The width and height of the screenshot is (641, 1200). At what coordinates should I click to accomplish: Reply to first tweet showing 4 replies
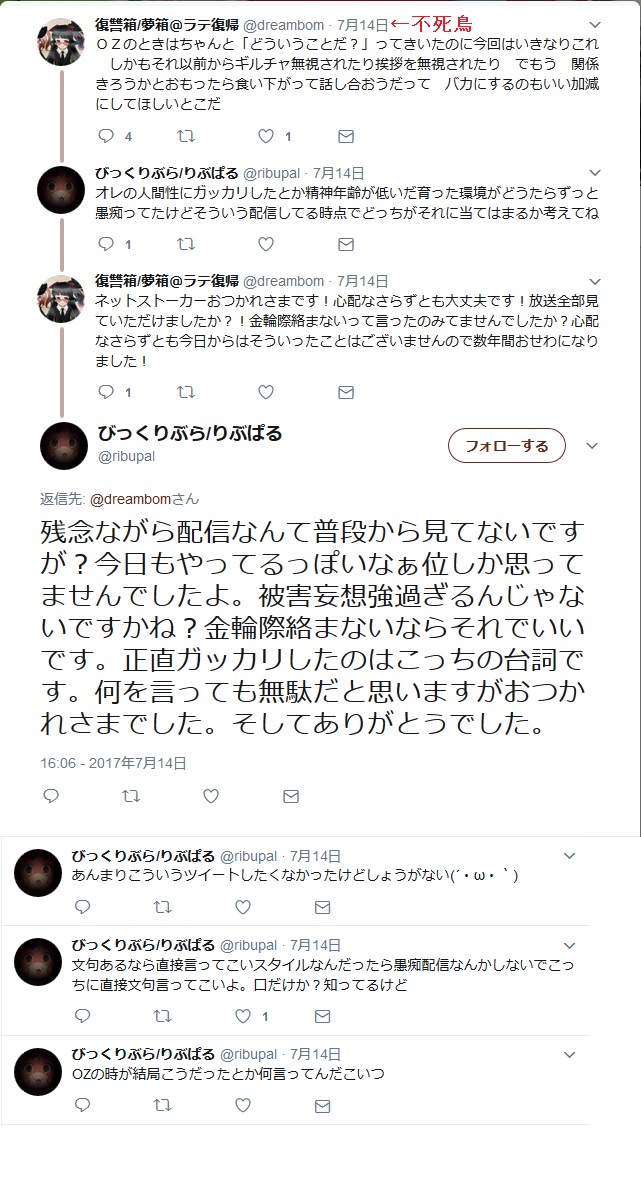click(106, 136)
